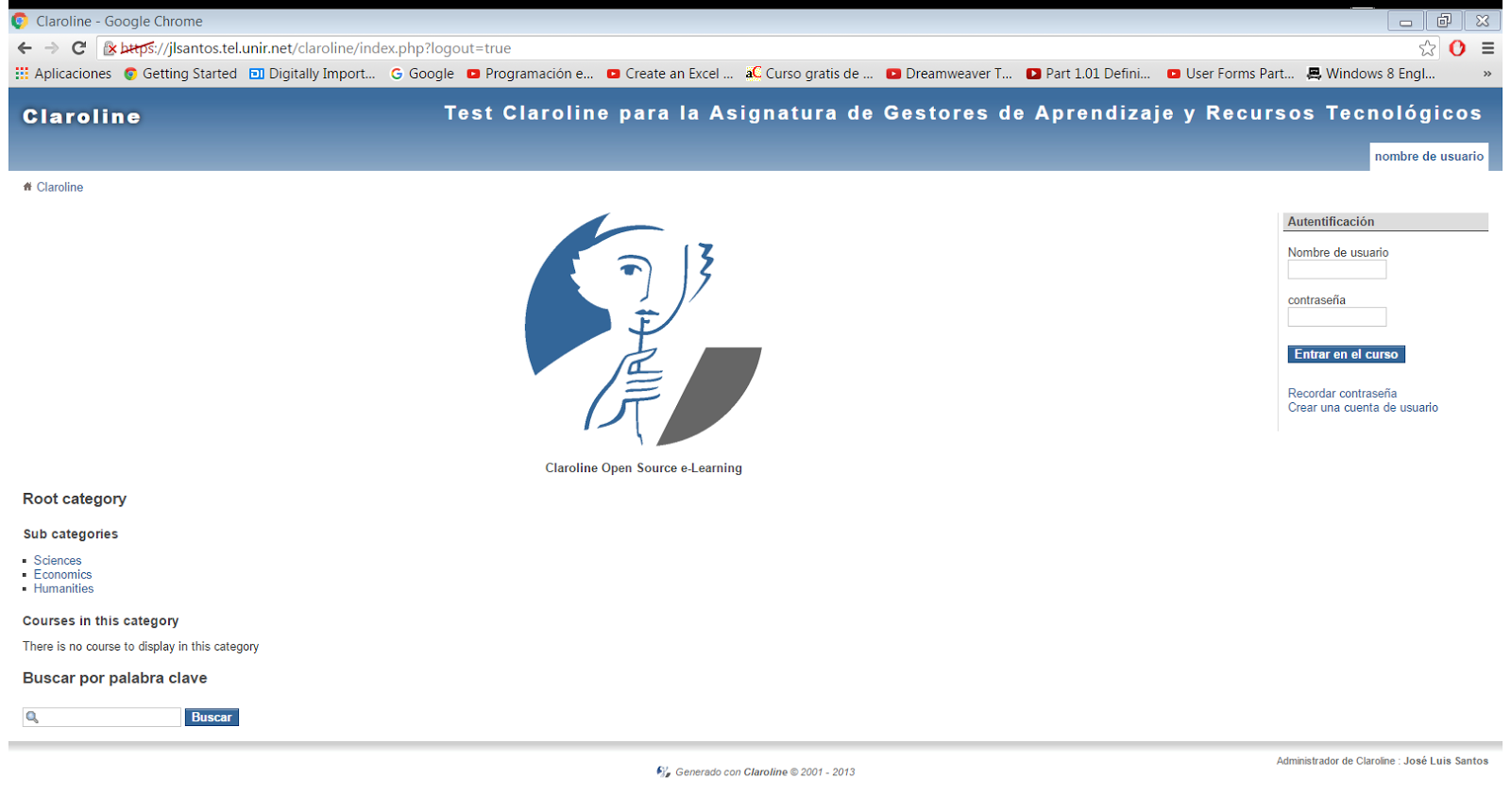
Task: Open the Humanities sub category
Action: 63,589
